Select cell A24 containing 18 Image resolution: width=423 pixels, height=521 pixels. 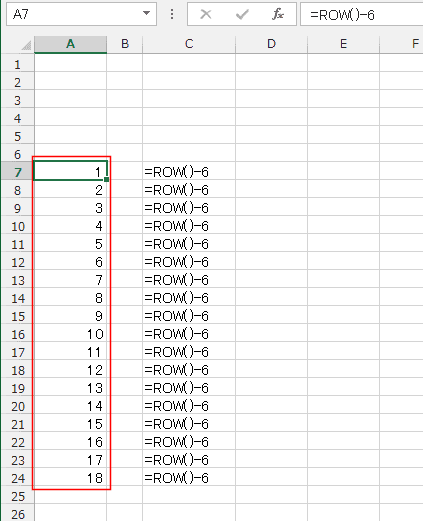click(x=70, y=478)
